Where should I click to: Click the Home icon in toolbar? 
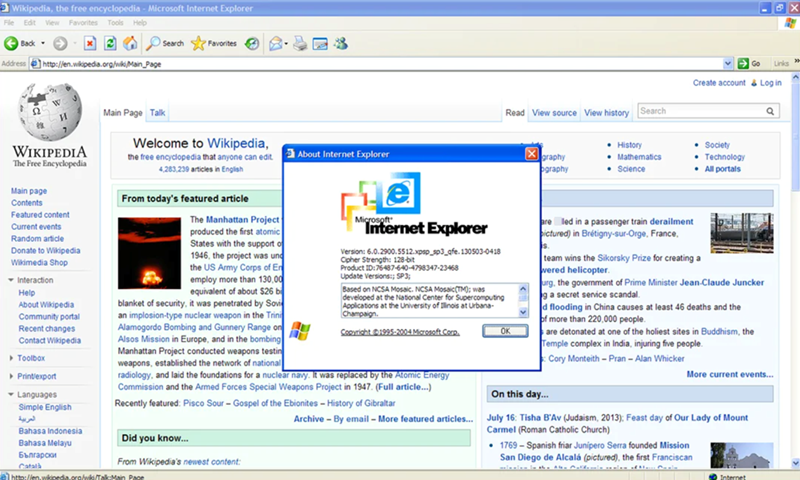coord(130,43)
